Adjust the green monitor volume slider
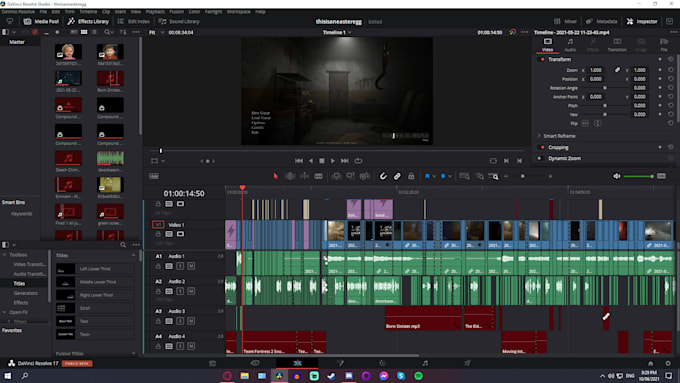The width and height of the screenshot is (680, 383). [x=638, y=176]
